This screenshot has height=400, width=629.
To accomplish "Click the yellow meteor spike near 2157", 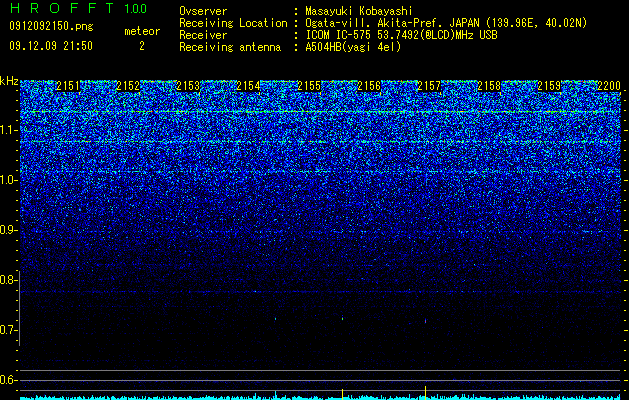I will (425, 392).
